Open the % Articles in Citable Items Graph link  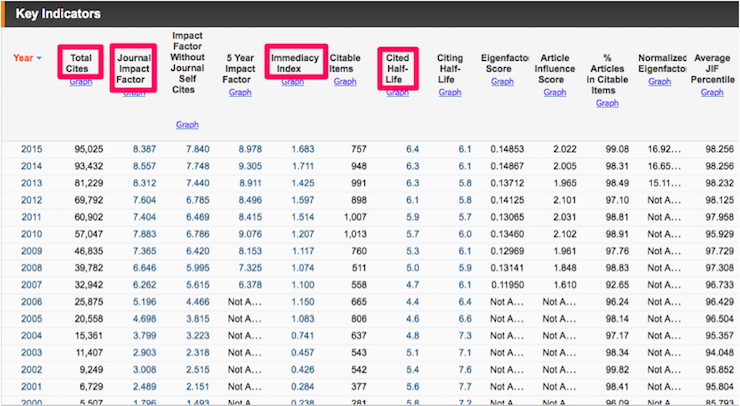(x=607, y=103)
